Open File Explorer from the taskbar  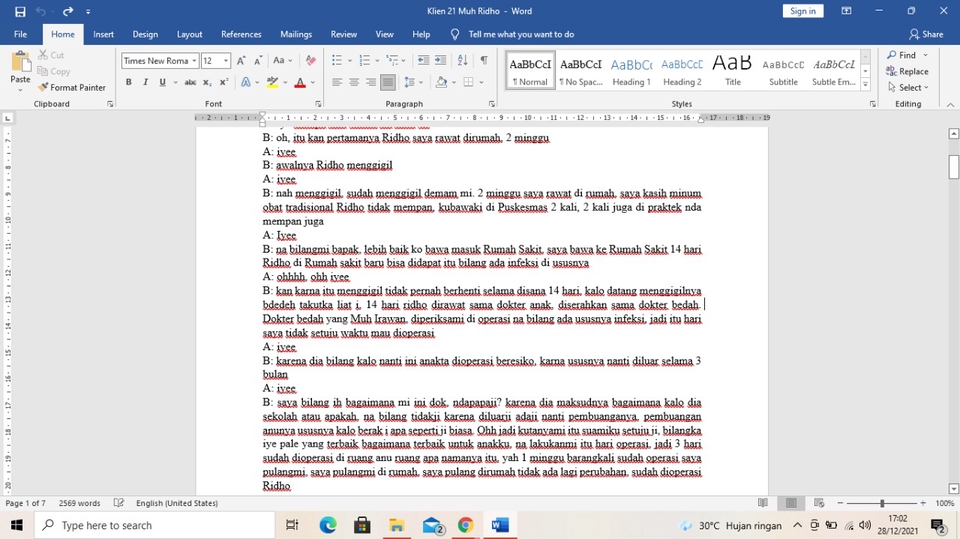(397, 525)
